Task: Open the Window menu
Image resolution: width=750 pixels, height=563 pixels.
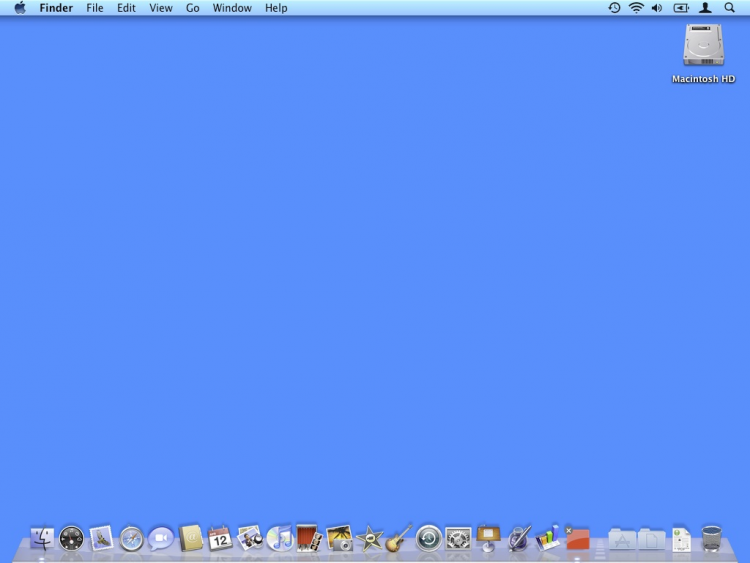Action: pyautogui.click(x=232, y=8)
